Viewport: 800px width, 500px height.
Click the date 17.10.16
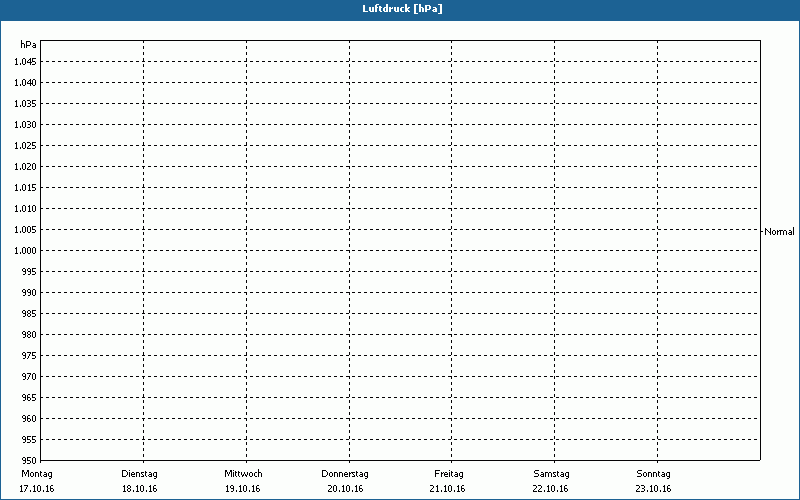37,489
